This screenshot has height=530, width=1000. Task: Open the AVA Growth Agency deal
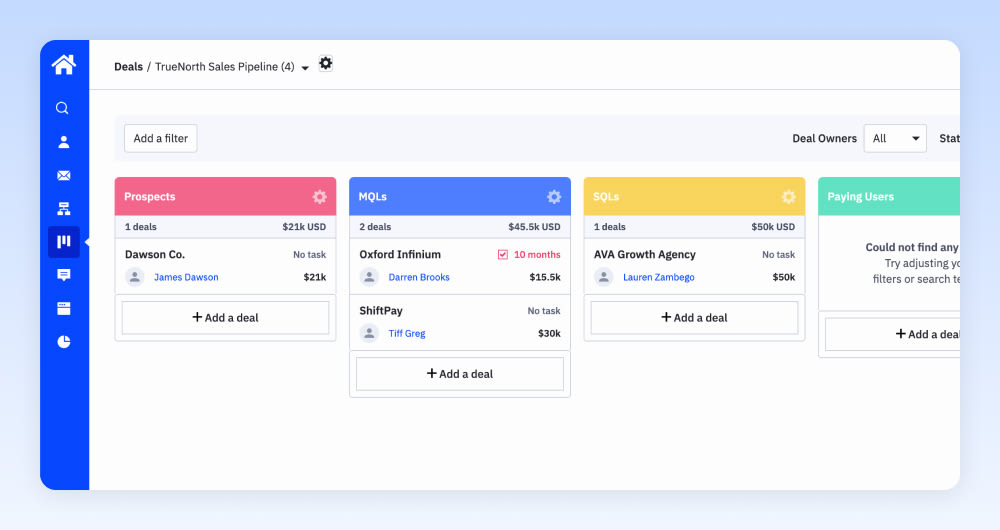click(645, 254)
